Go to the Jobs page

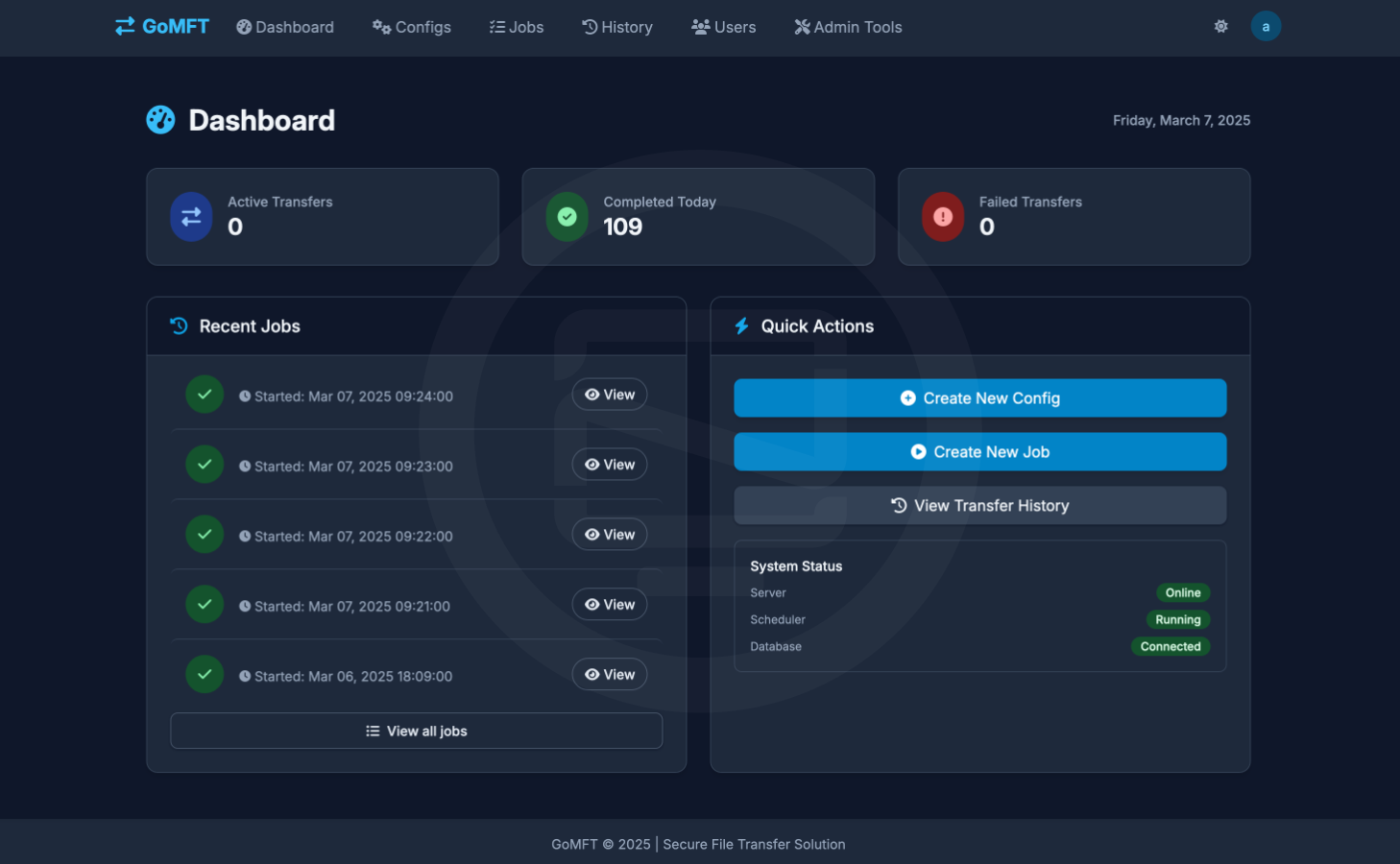[517, 27]
